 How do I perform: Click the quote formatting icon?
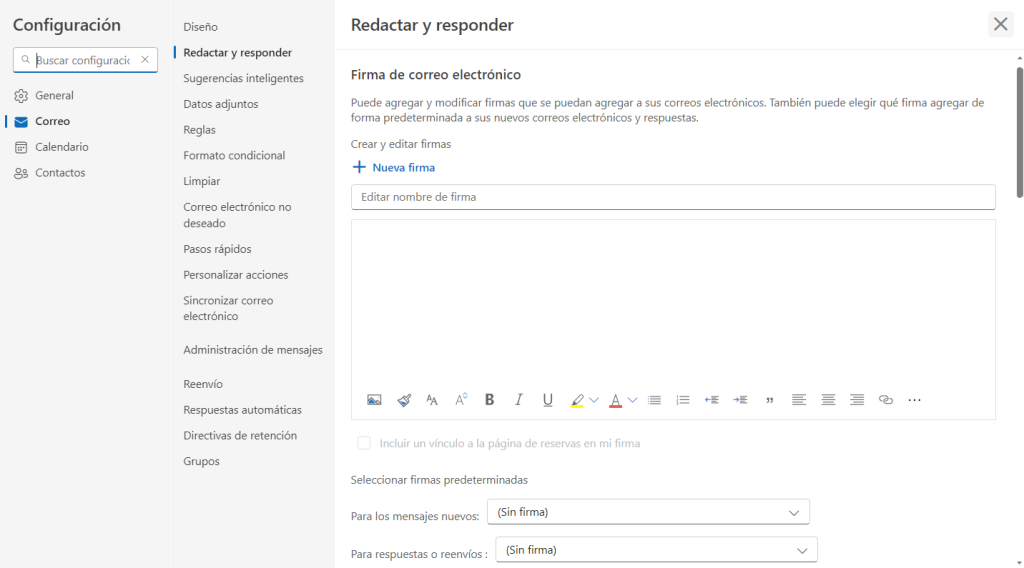[770, 400]
